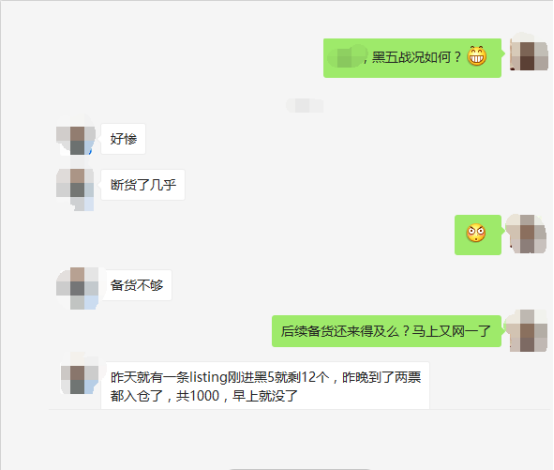Screen dimensions: 554x470
Task: Click avatar beside 后续备货还来得及么 message
Action: point(526,330)
